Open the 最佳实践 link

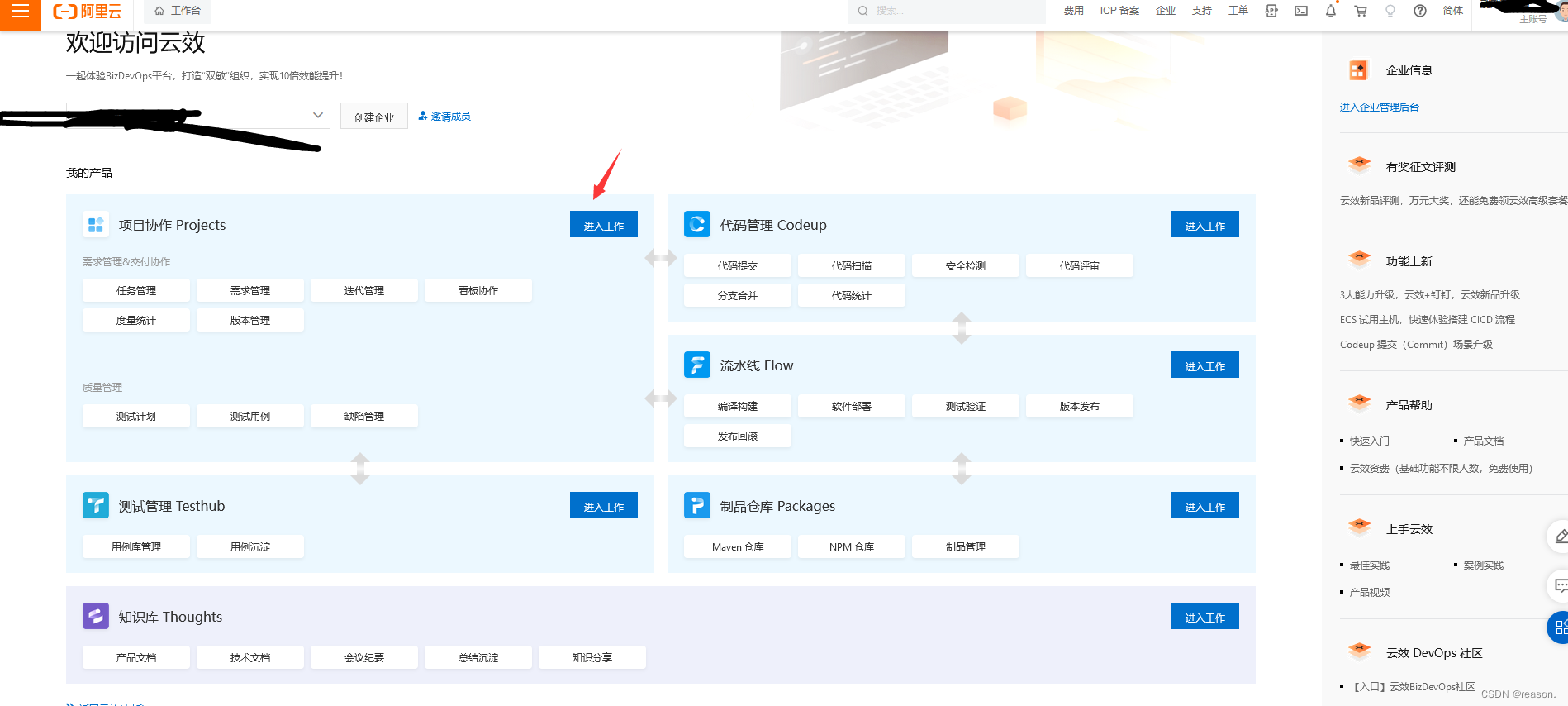coord(1370,565)
